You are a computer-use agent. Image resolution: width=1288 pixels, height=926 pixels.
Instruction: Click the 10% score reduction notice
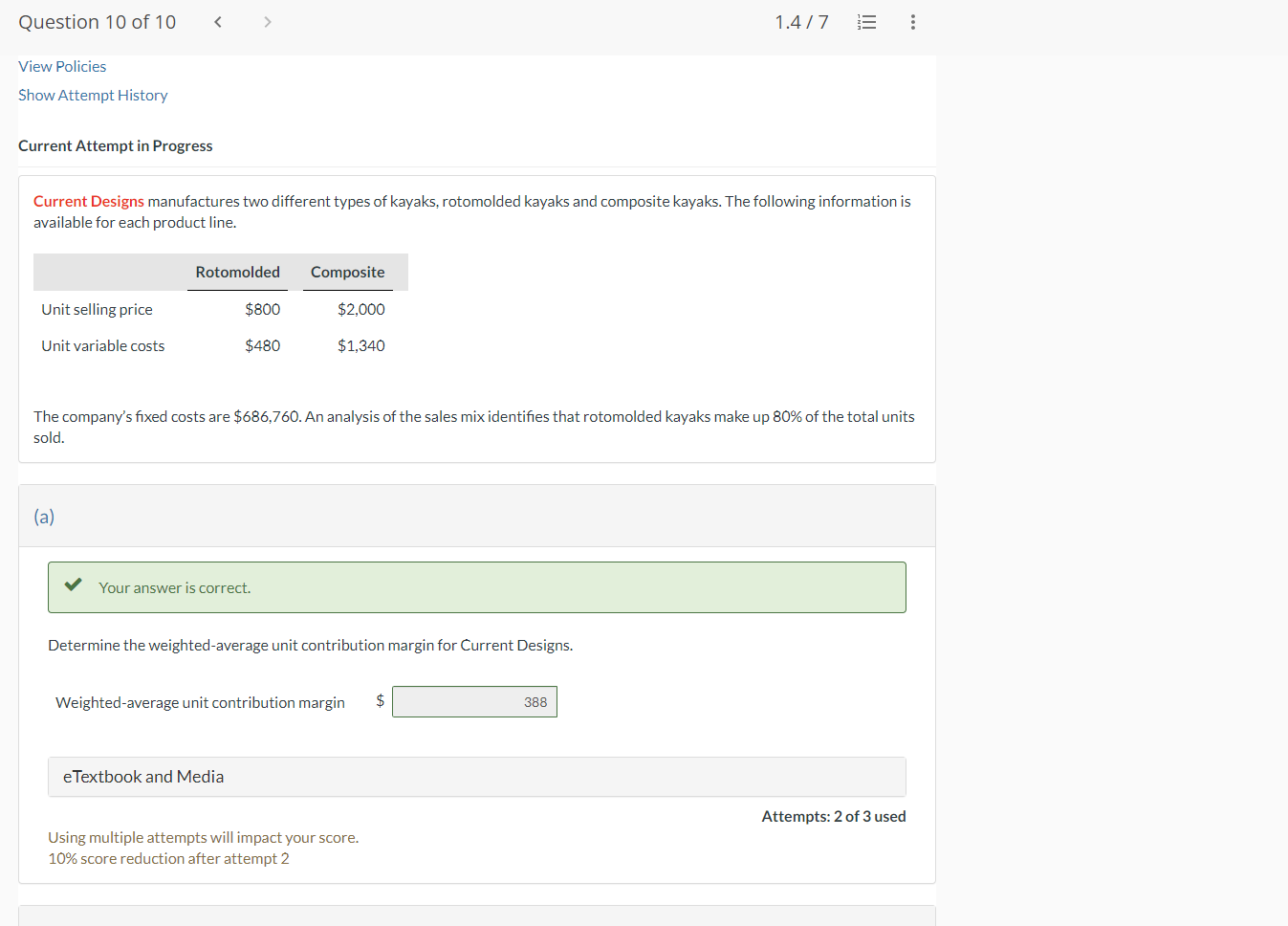[x=168, y=858]
